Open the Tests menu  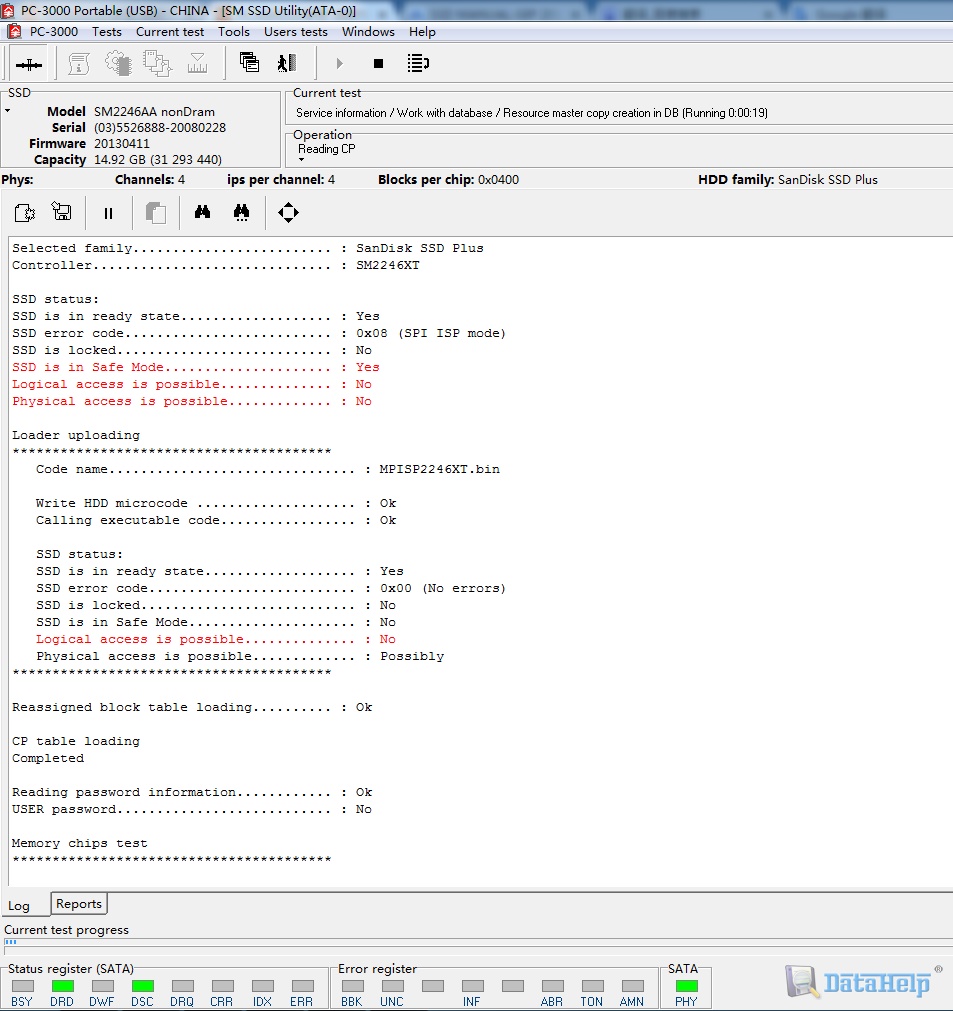coord(107,31)
